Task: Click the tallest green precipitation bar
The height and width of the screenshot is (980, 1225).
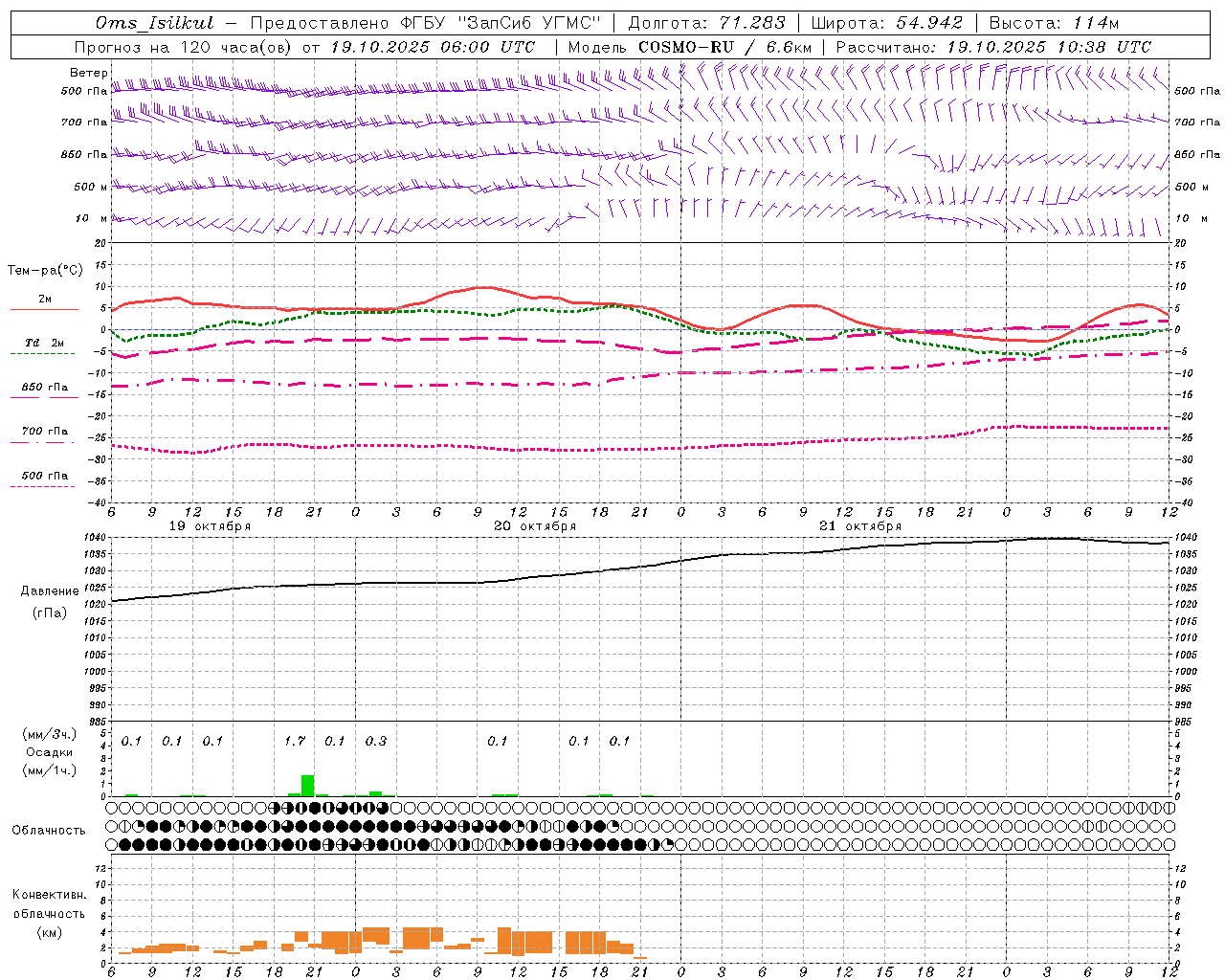Action: click(x=307, y=785)
